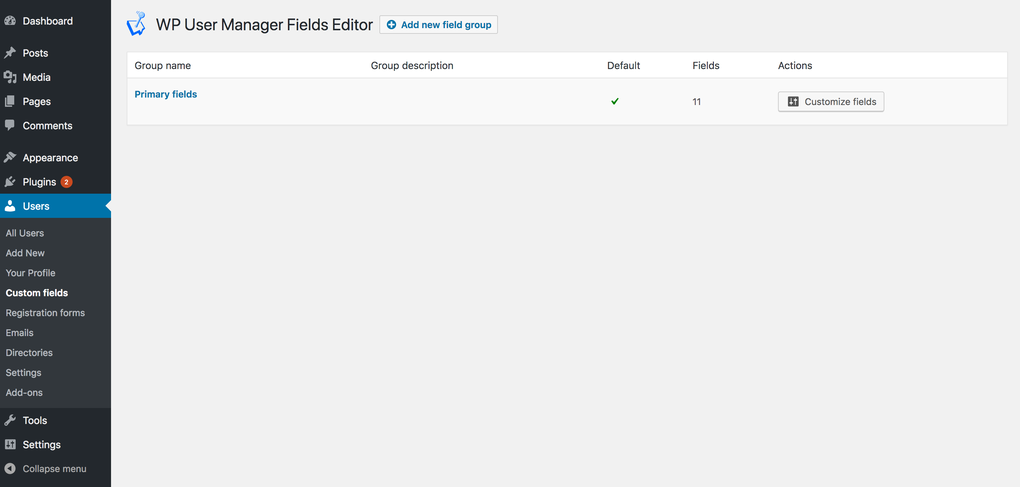Click the Comments speech bubble icon
This screenshot has width=1020, height=487.
pos(10,126)
